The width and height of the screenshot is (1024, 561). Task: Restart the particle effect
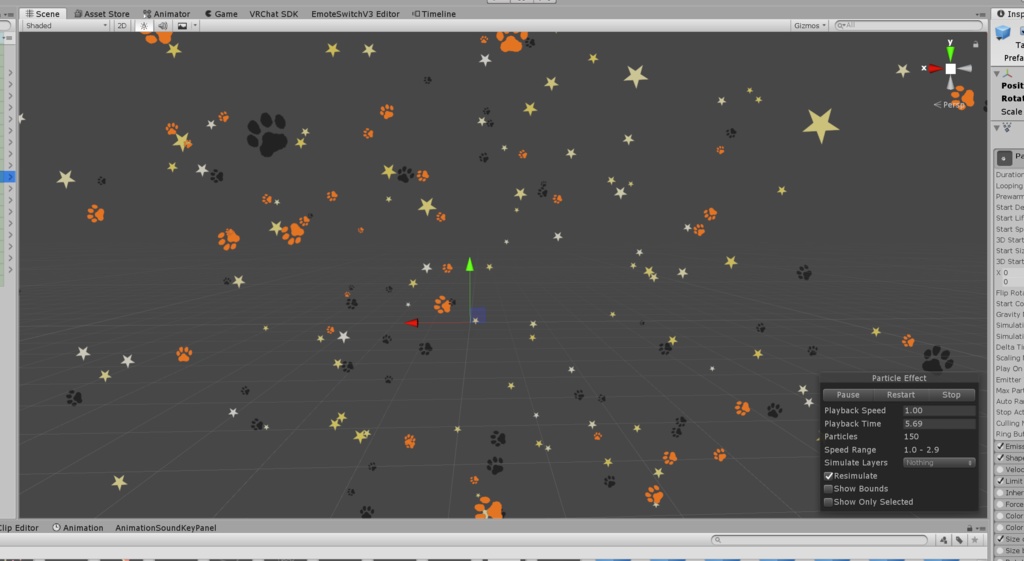coord(900,395)
